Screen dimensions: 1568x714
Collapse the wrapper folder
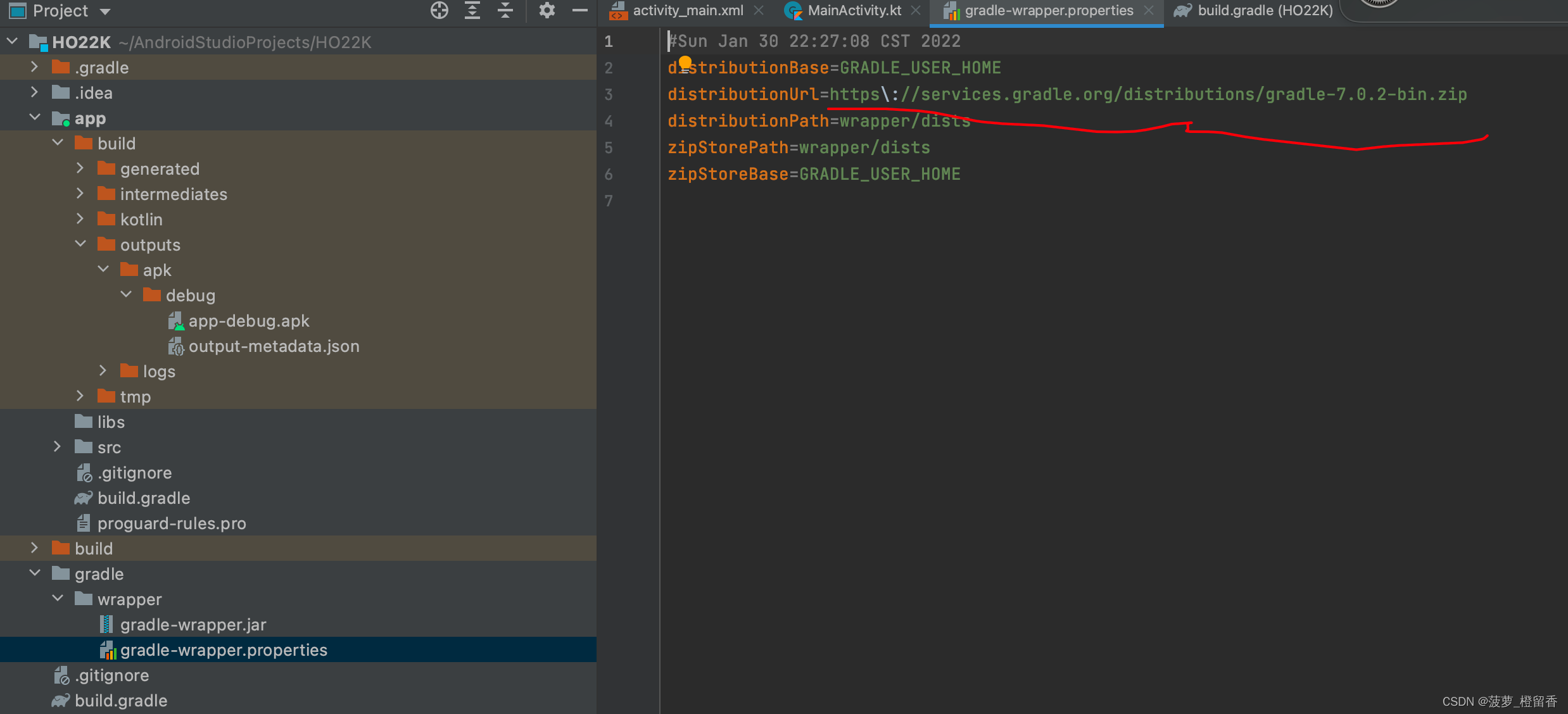[58, 599]
